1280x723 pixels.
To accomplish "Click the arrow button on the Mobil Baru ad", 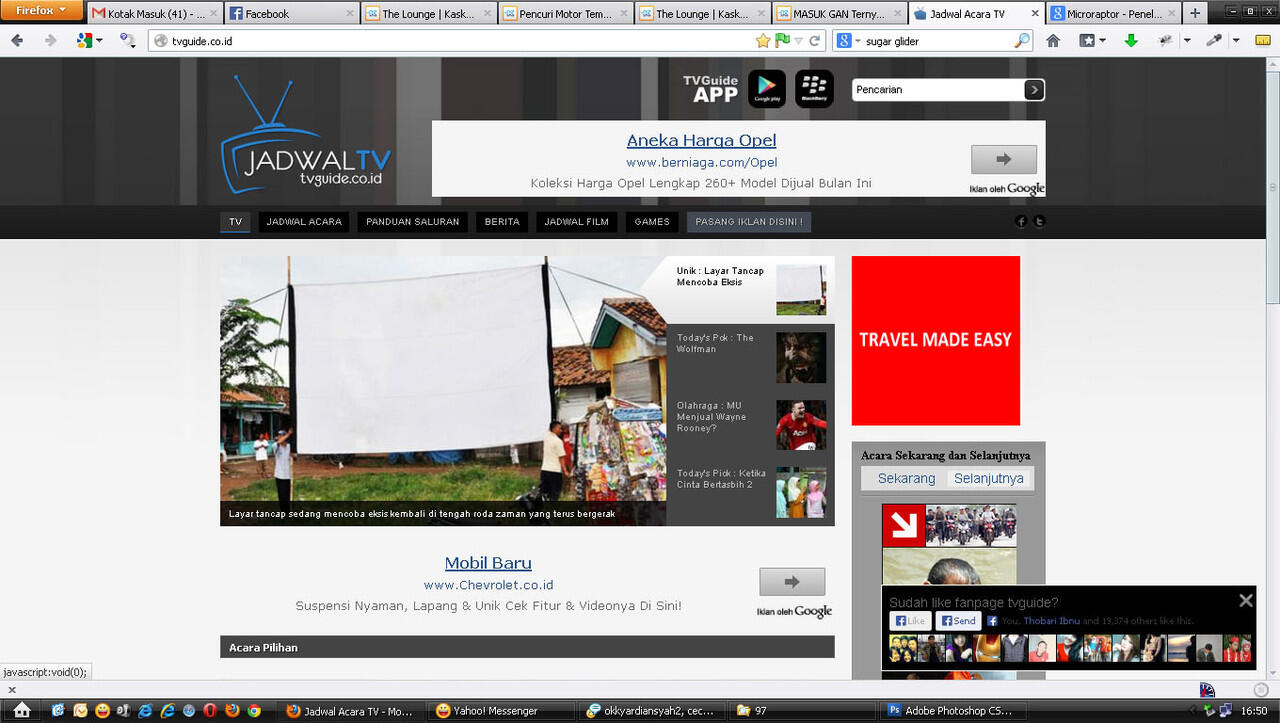I will tap(792, 582).
